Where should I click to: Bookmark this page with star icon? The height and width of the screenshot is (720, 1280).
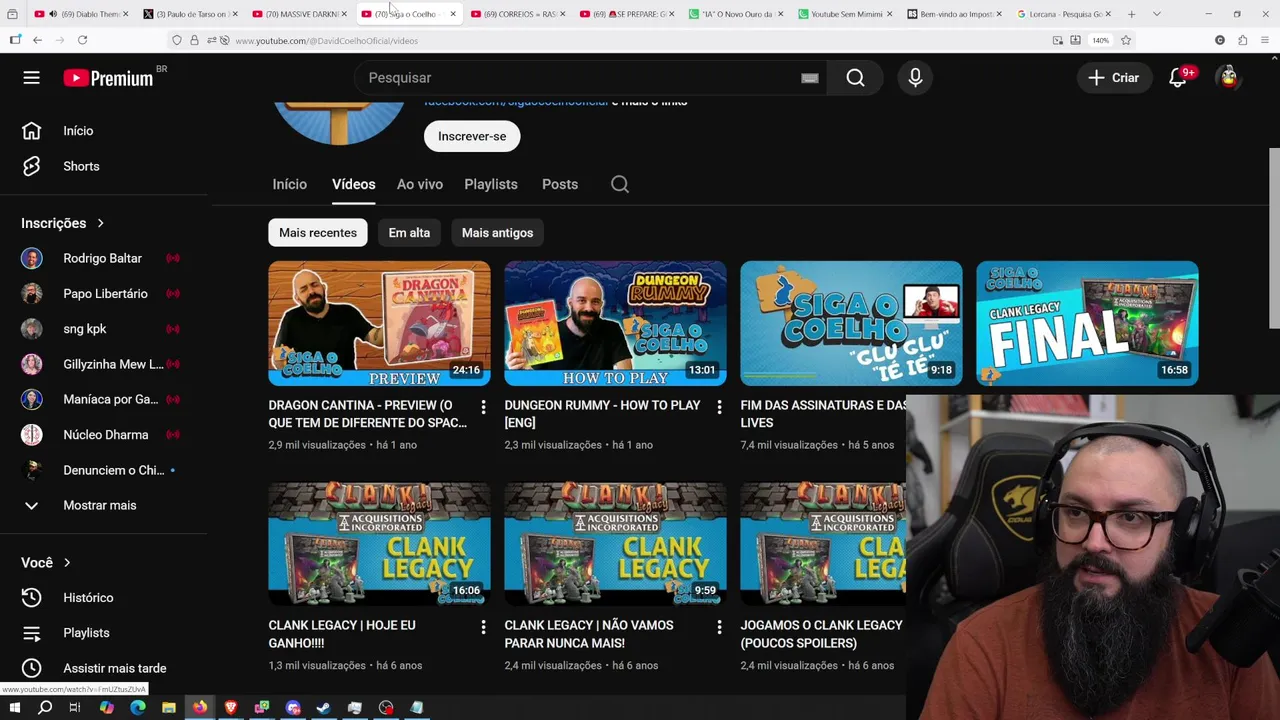[1126, 40]
